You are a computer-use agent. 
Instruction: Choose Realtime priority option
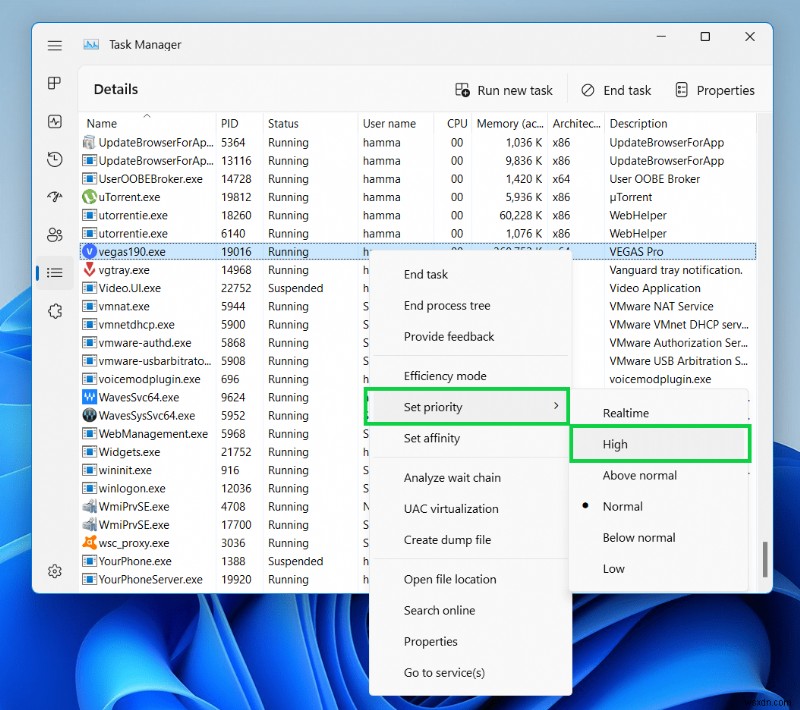pyautogui.click(x=626, y=413)
